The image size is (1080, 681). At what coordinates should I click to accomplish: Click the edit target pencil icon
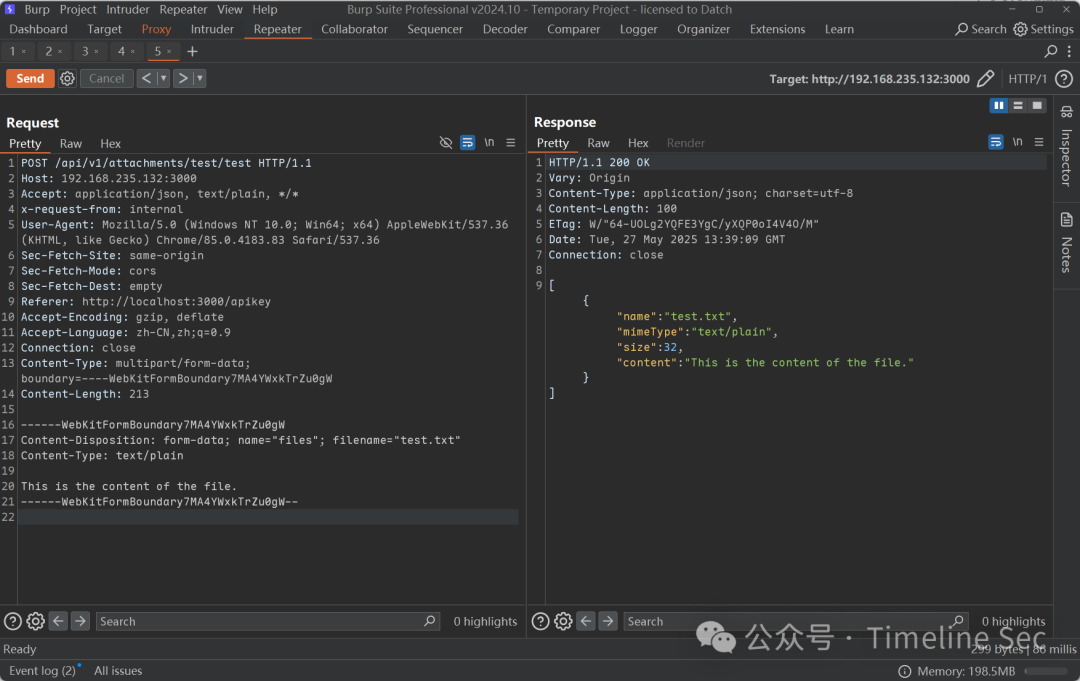pyautogui.click(x=985, y=78)
